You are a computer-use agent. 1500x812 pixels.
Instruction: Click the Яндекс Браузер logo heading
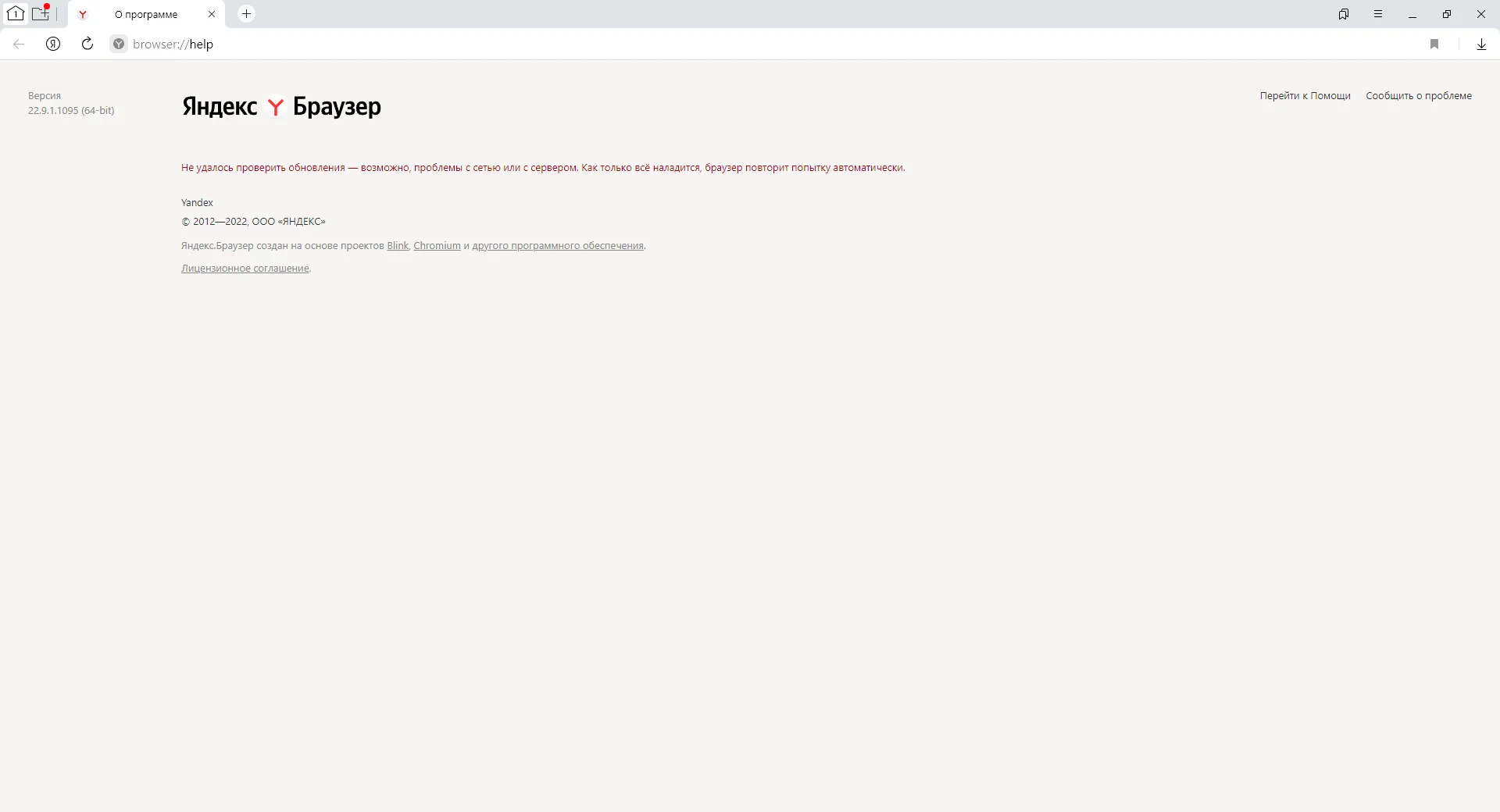281,106
